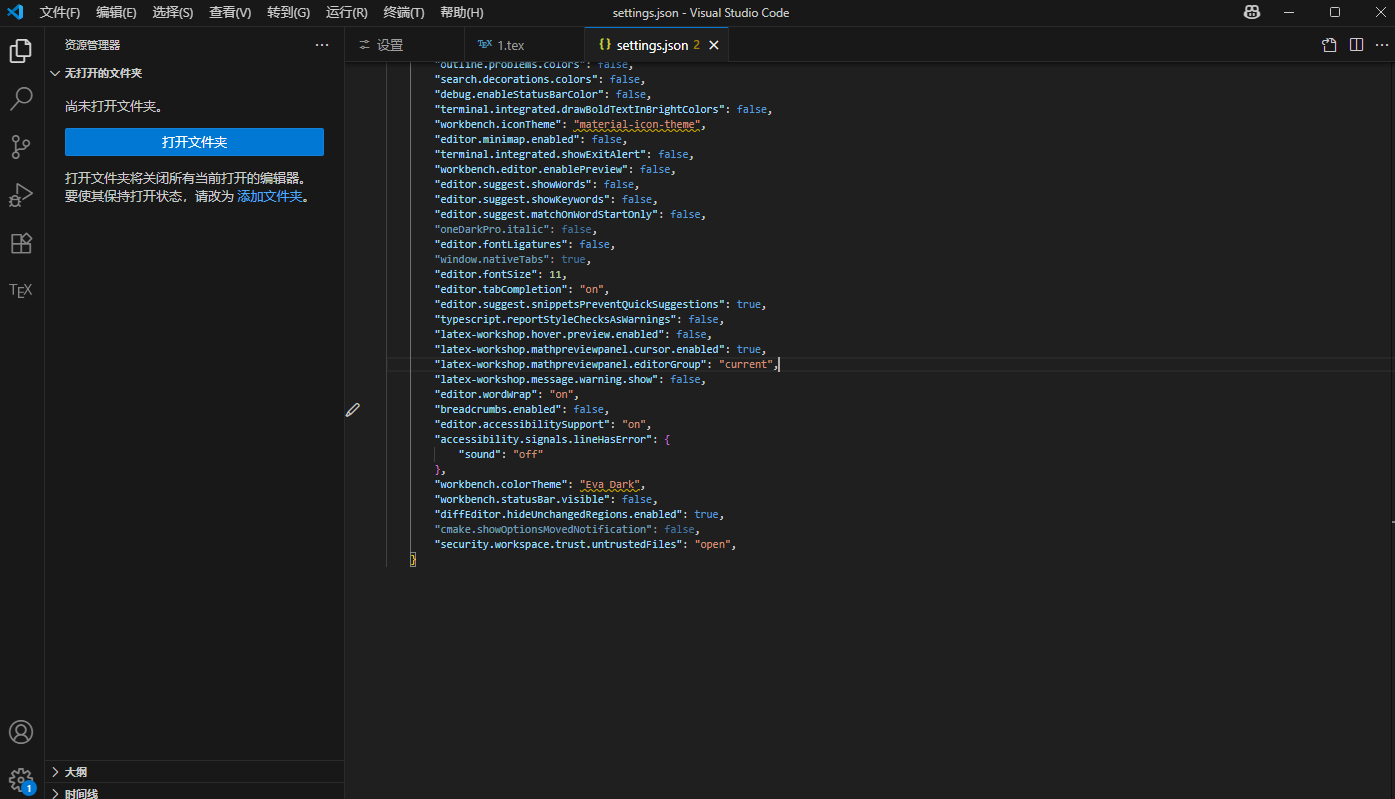Switch to the 设置 tab
The height and width of the screenshot is (799, 1395).
[x=405, y=45]
